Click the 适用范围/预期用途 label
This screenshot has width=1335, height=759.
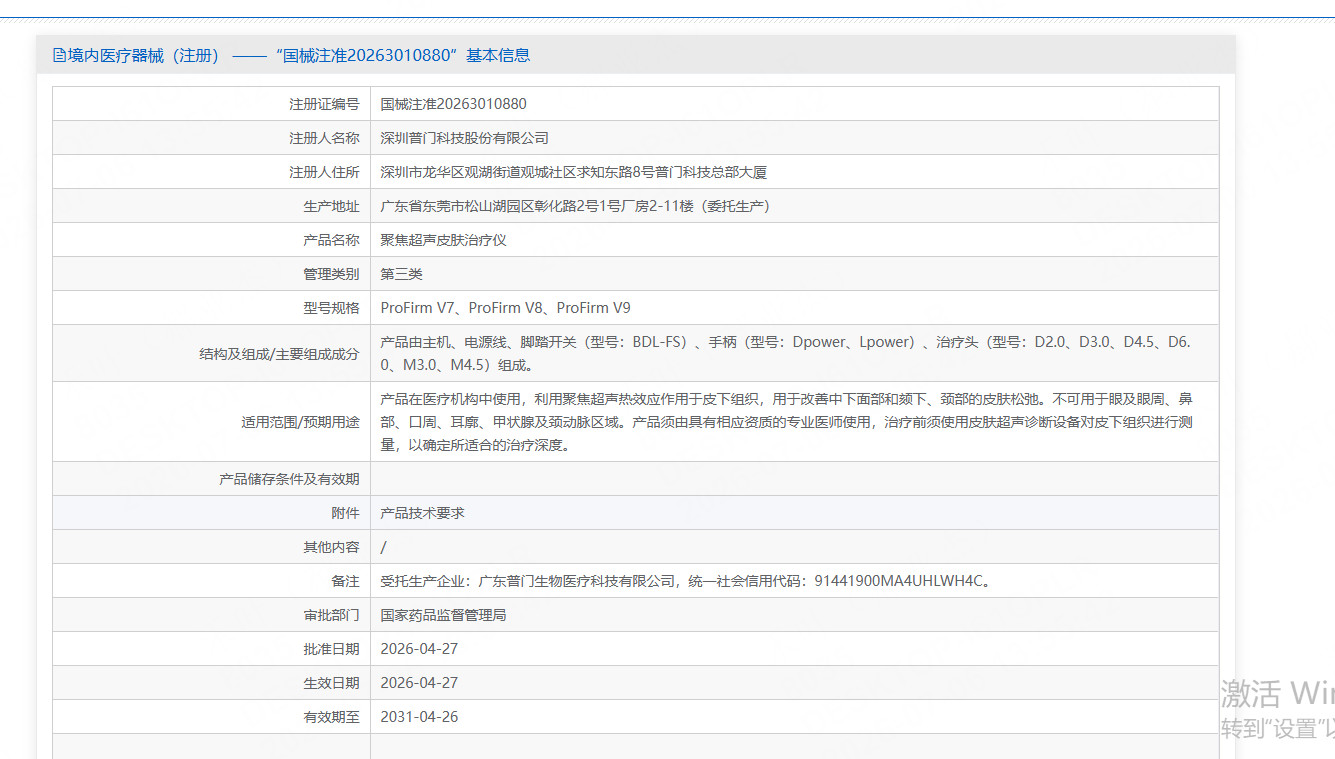point(300,422)
